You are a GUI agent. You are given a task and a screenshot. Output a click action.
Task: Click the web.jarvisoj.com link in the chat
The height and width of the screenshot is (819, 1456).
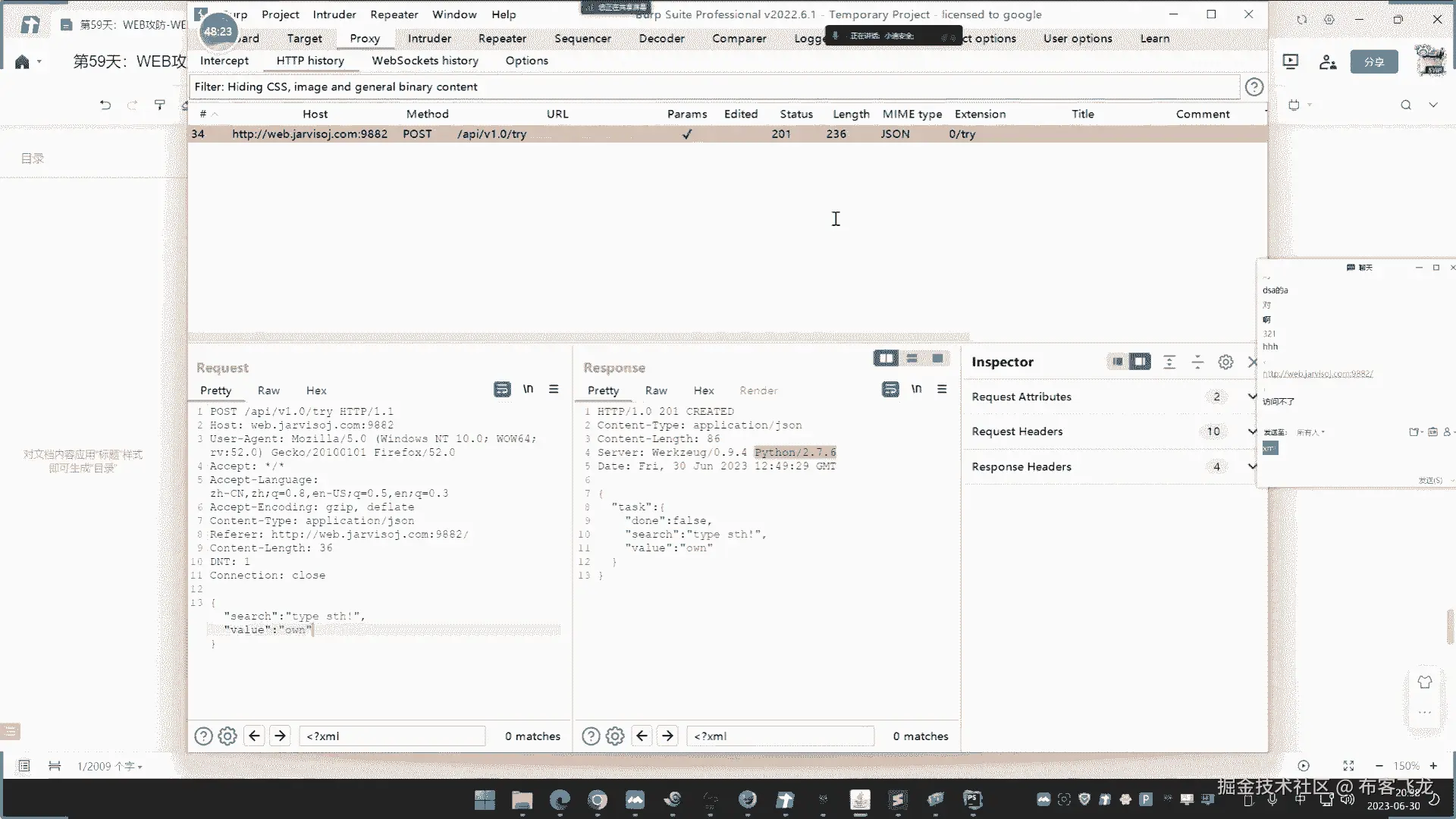click(1317, 374)
